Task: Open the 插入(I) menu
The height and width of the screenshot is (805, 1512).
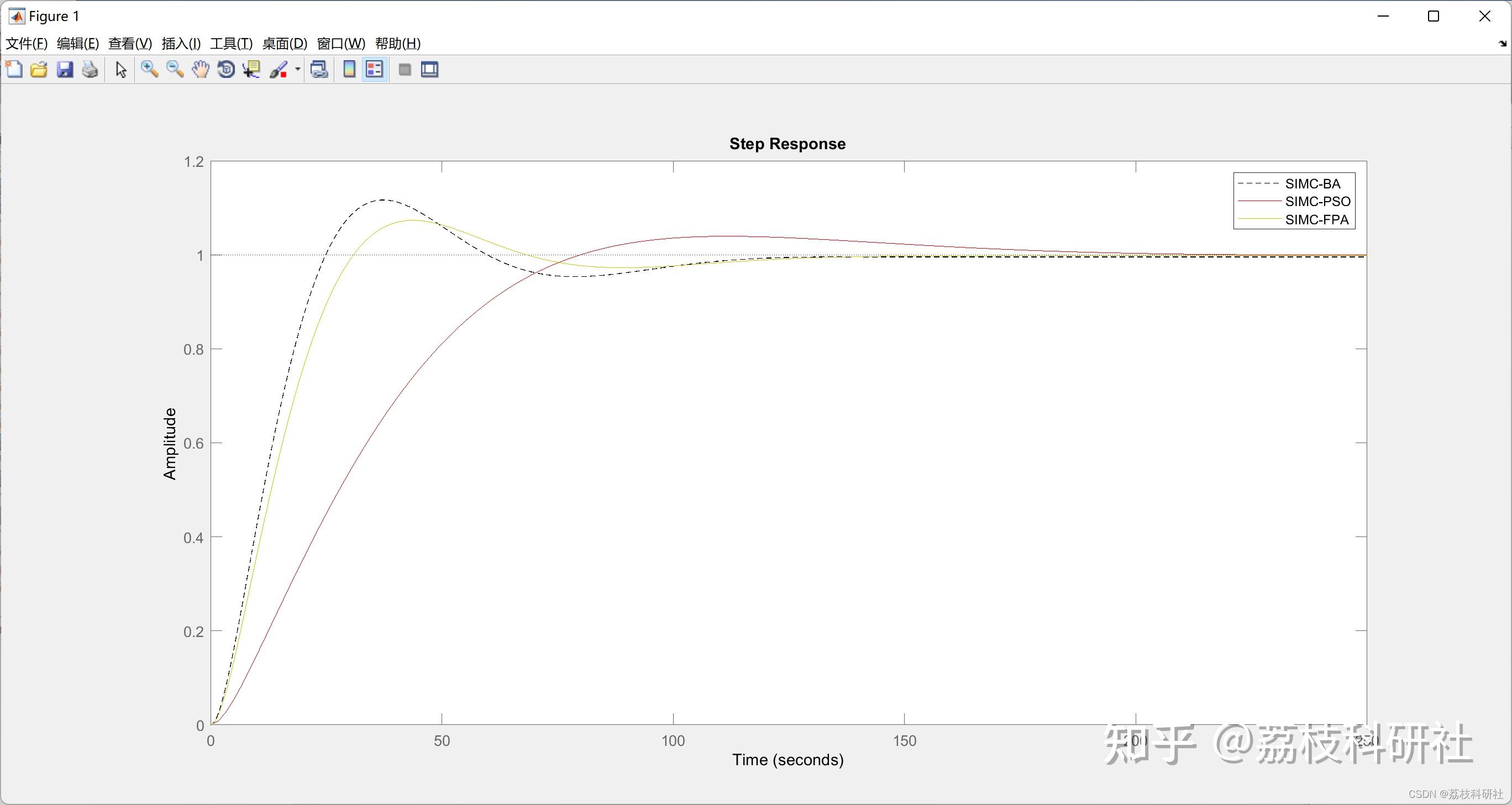Action: pos(181,44)
